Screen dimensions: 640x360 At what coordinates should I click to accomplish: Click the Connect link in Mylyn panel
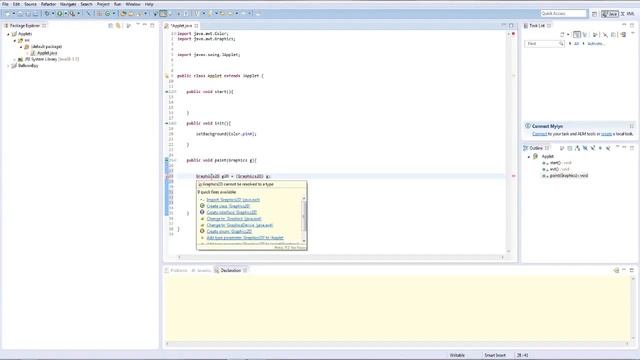(539, 134)
